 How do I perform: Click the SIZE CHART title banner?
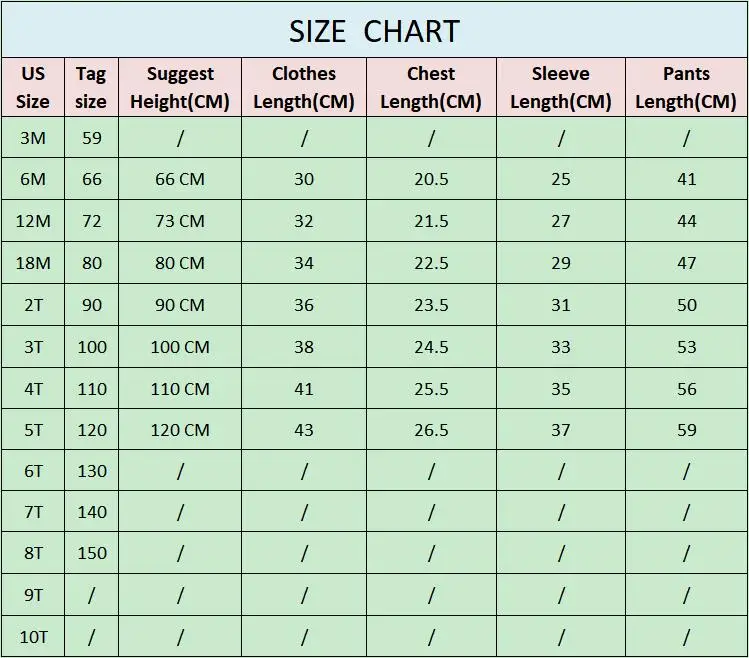point(374,31)
